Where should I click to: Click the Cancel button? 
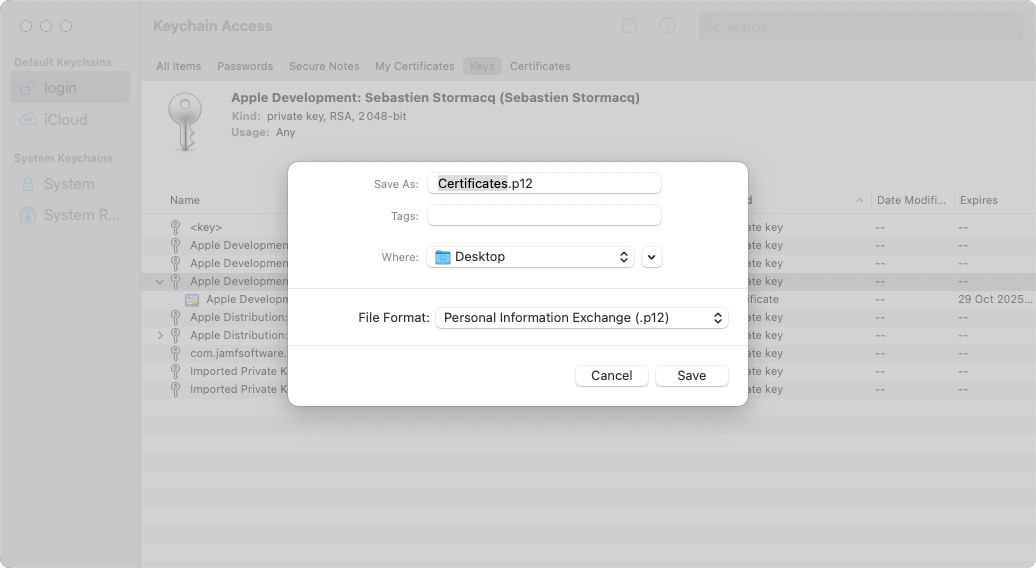(612, 376)
